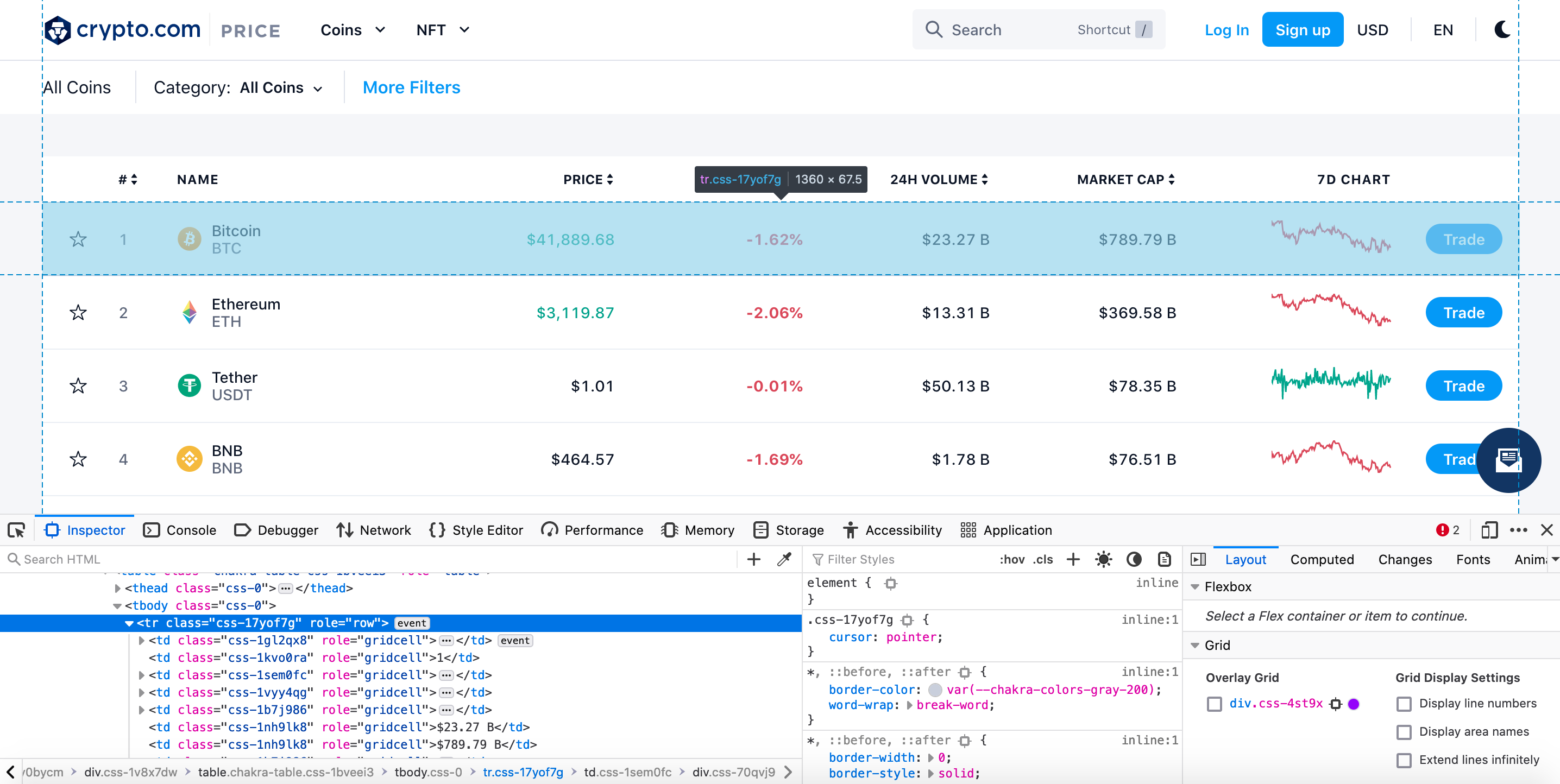Collapse the Grid section
The width and height of the screenshot is (1560, 784).
tap(1195, 646)
